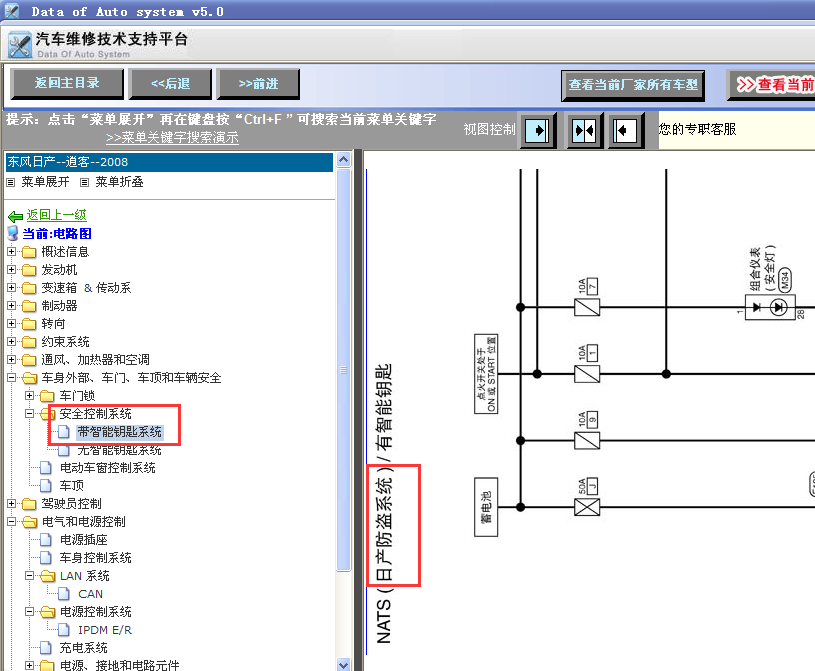Viewport: 815px width, 671px height.
Task: Collapse the 车身外部、车门、车顶和车辆安全 node
Action: [x=11, y=377]
